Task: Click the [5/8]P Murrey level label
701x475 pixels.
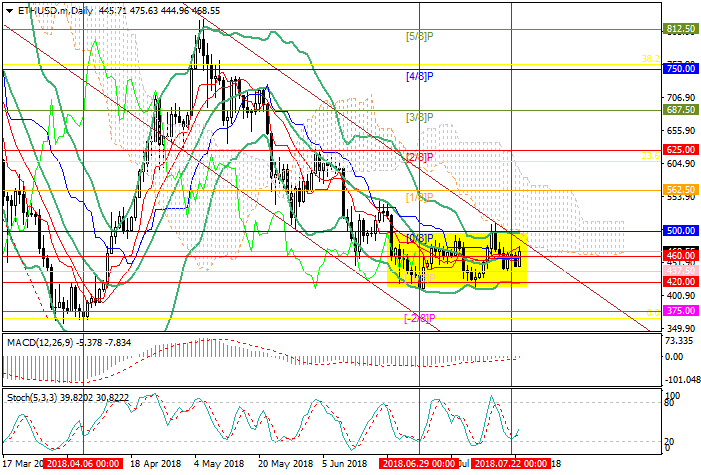Action: pyautogui.click(x=419, y=37)
